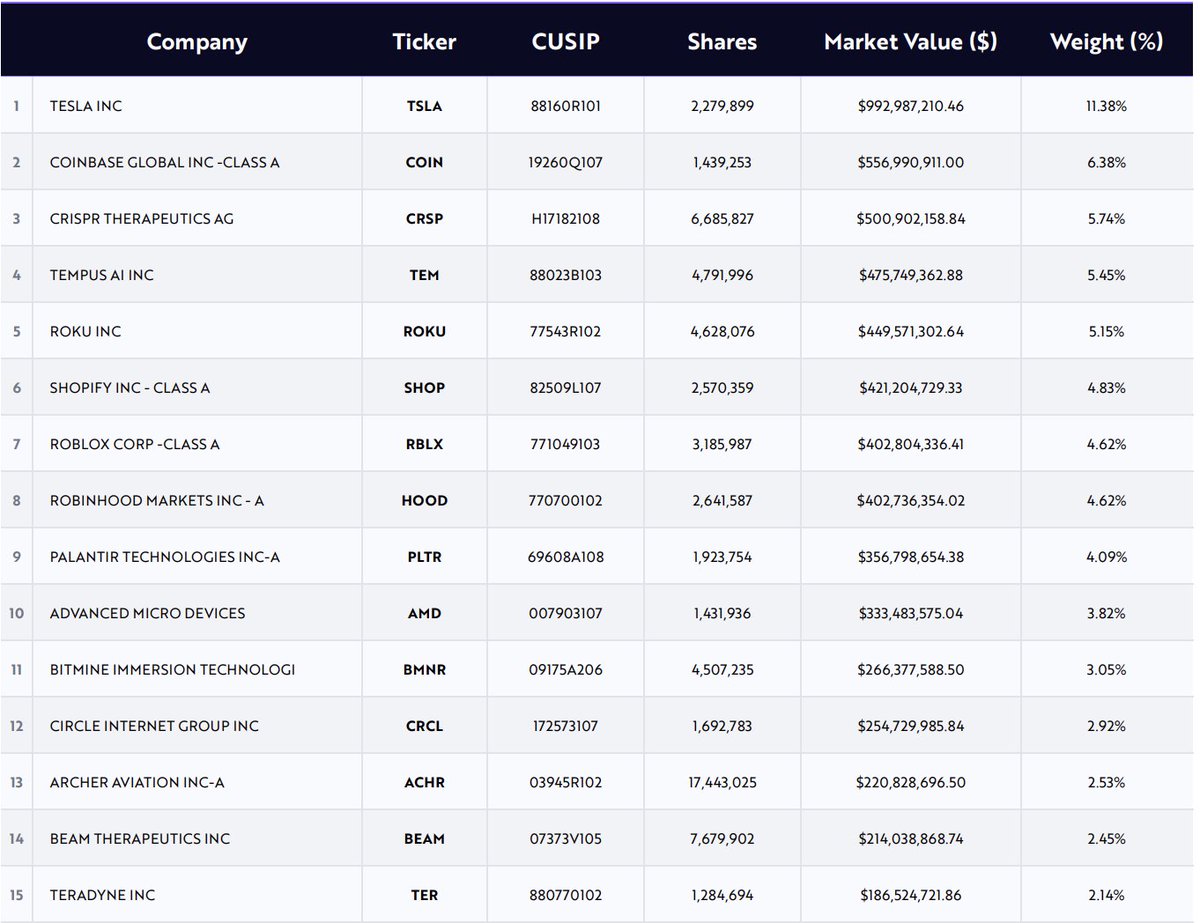Click the AMD market value $333,483,575.04

(x=910, y=613)
